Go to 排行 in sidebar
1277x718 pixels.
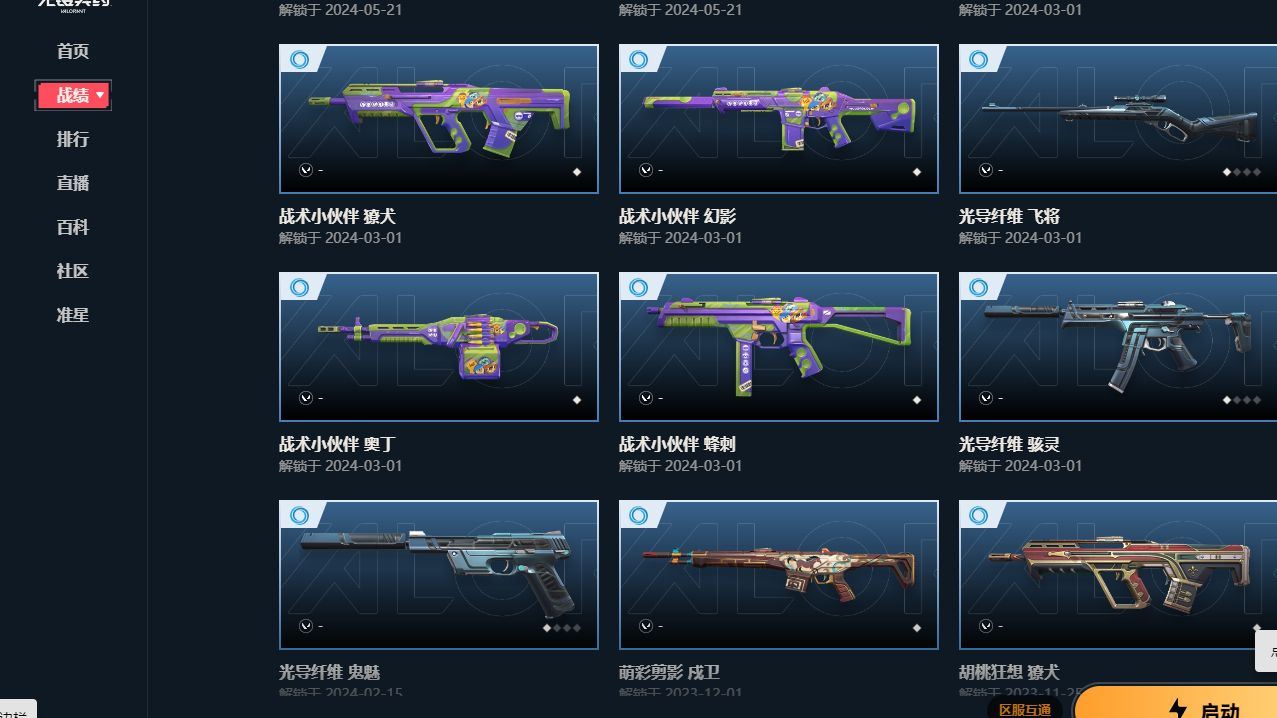click(x=73, y=139)
